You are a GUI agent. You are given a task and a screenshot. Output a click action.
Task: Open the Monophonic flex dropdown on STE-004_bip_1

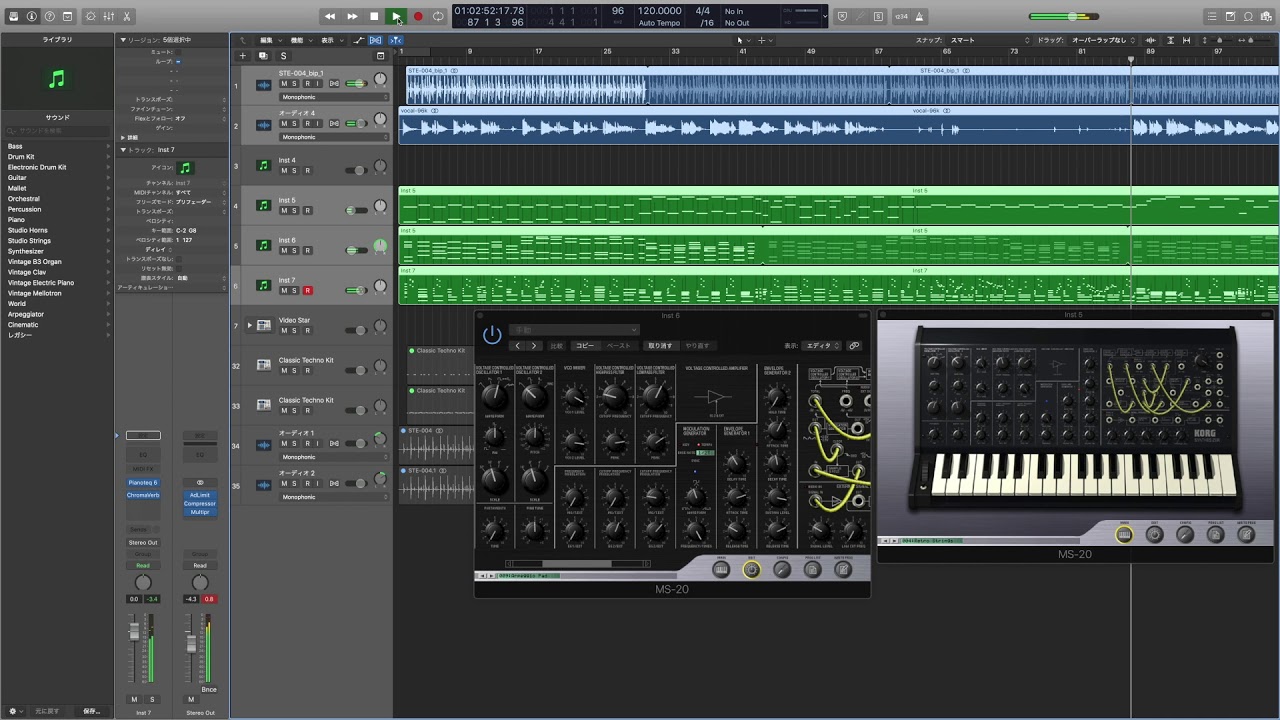click(x=334, y=97)
